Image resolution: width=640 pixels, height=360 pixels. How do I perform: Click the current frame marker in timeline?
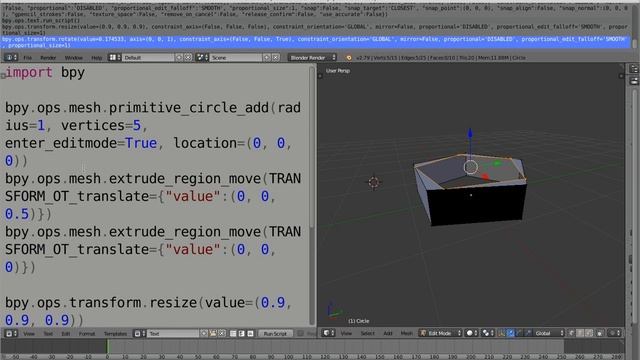[x=108, y=347]
